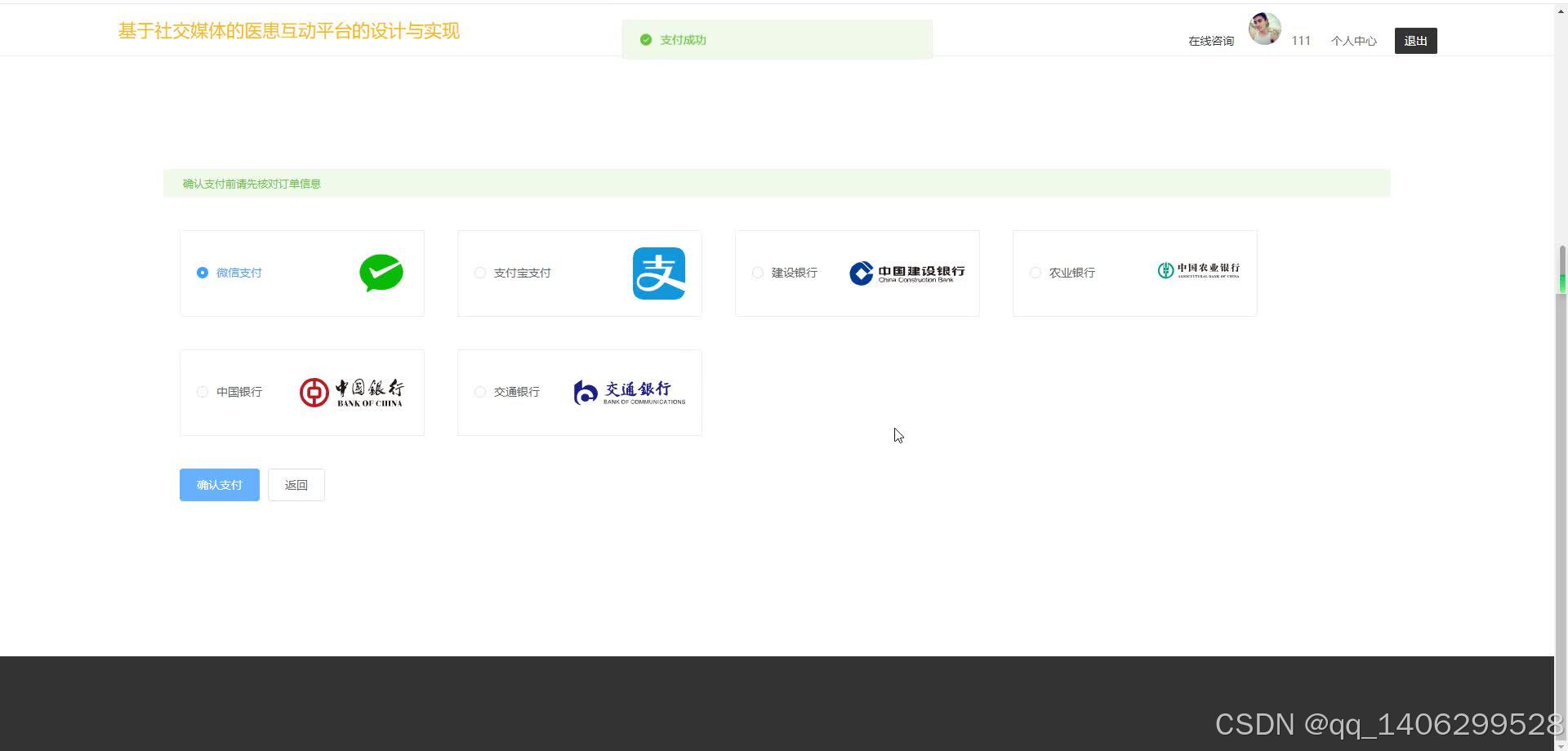
Task: Click the Alipay blue logo
Action: click(x=659, y=273)
